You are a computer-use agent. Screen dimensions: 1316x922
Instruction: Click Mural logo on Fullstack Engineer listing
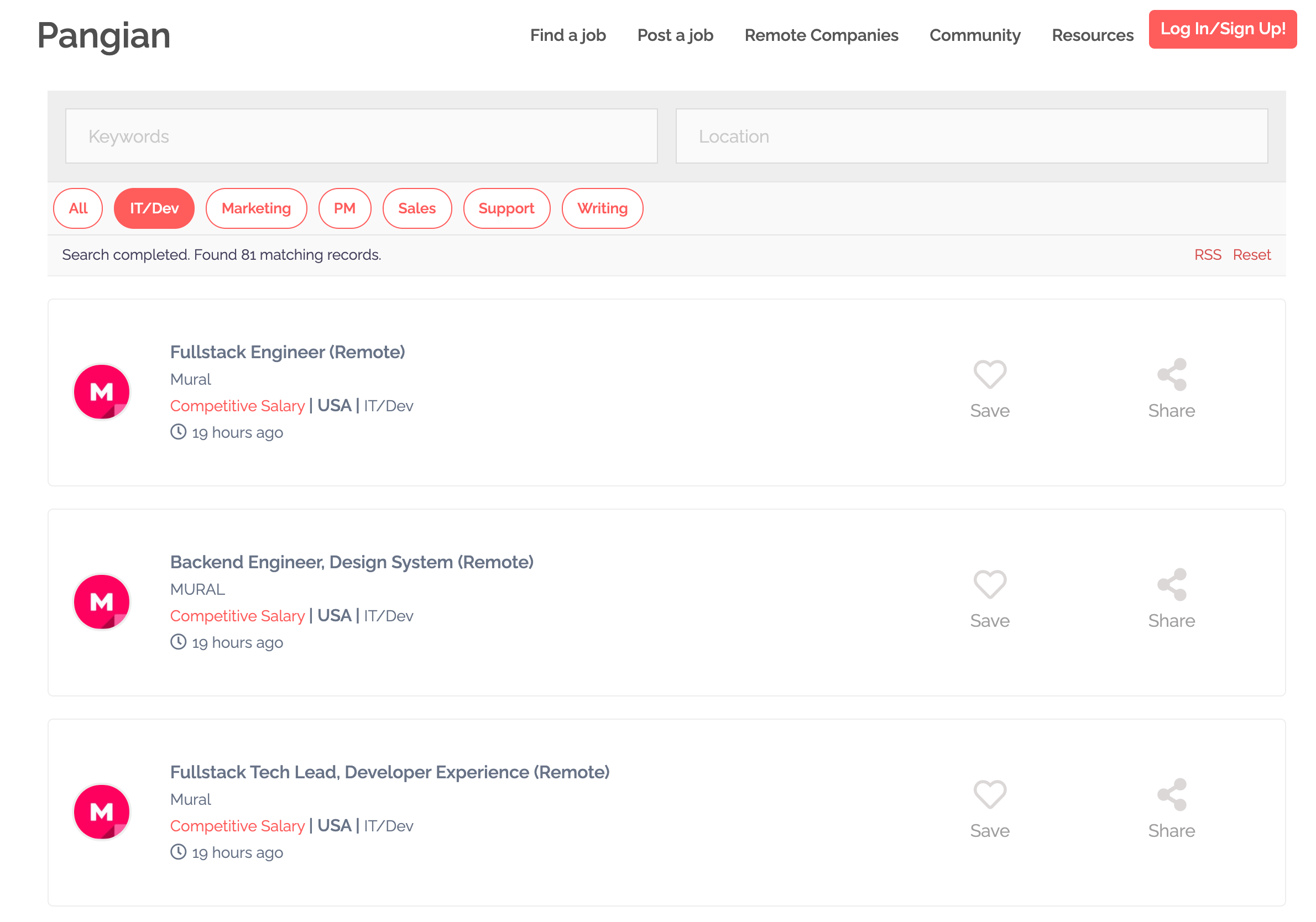[x=102, y=392]
